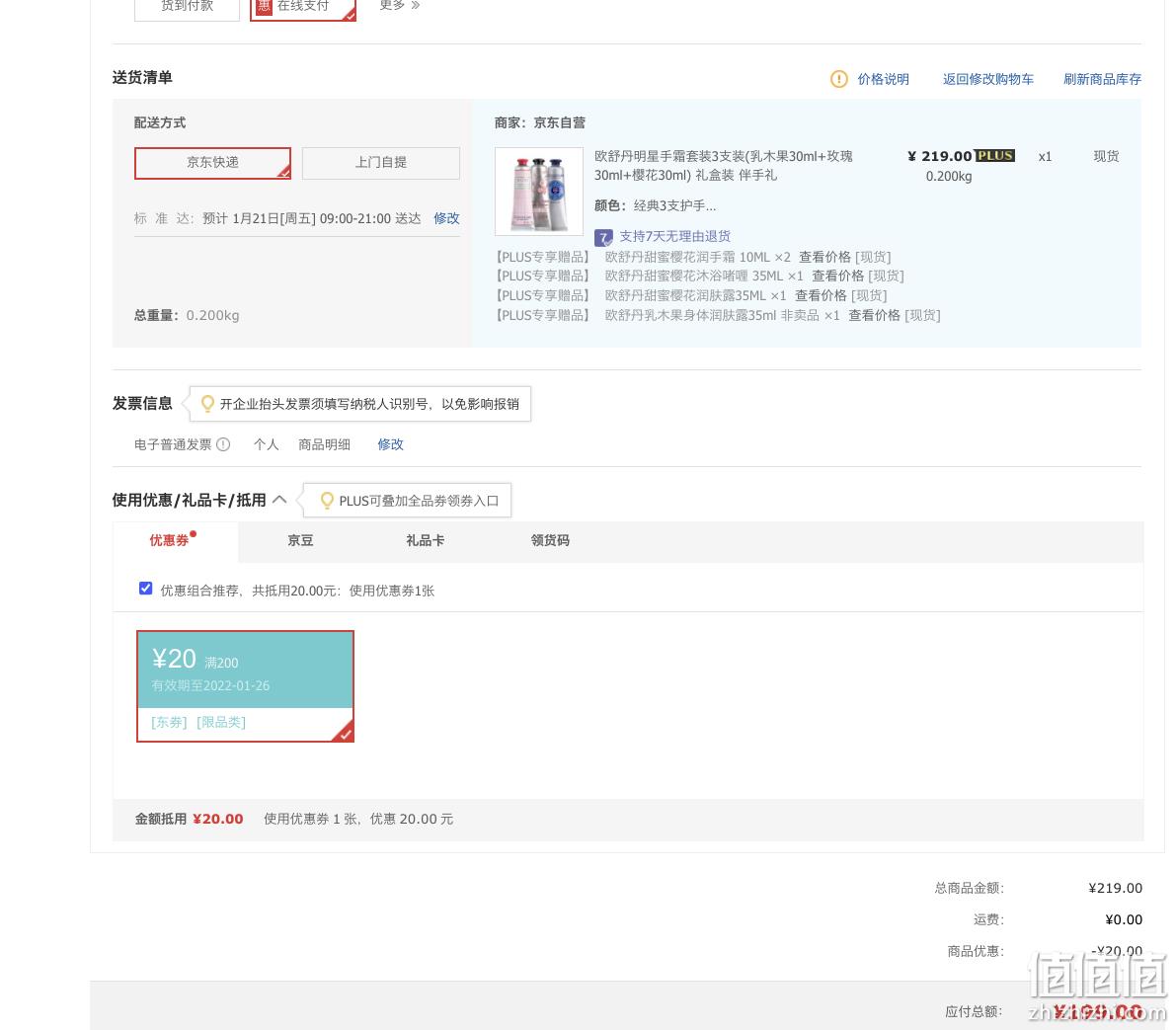This screenshot has height=1030, width=1176.
Task: Open PLUS可叠加全品券领券入口 tip
Action: (x=419, y=501)
